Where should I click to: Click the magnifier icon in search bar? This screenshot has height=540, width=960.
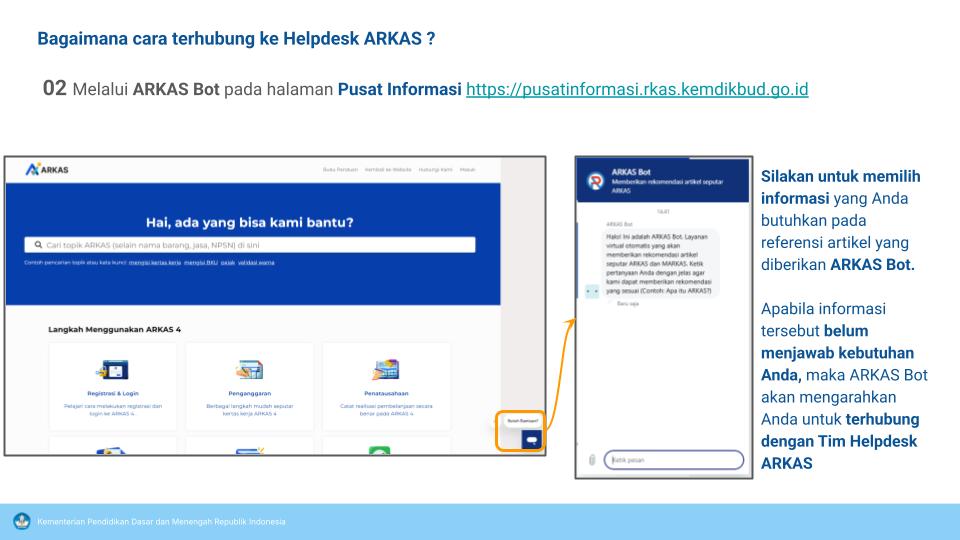pos(38,245)
